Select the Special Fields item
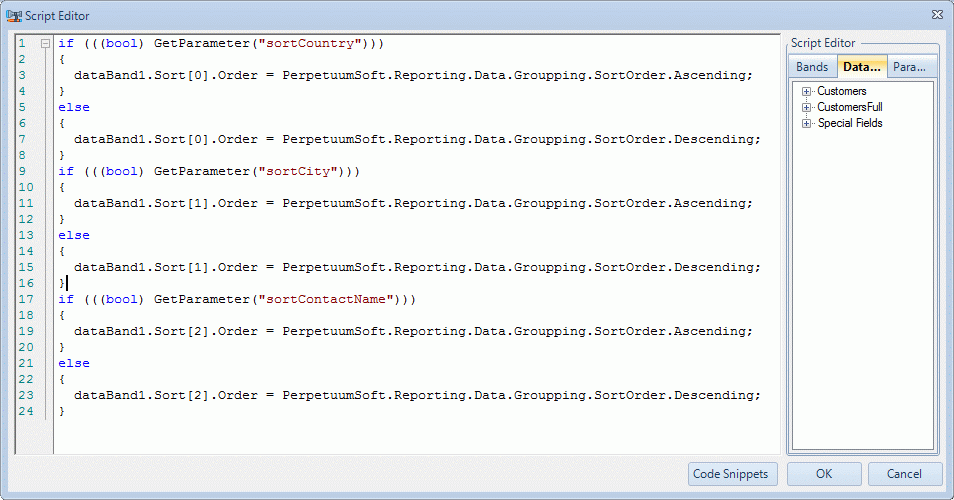 (850, 123)
